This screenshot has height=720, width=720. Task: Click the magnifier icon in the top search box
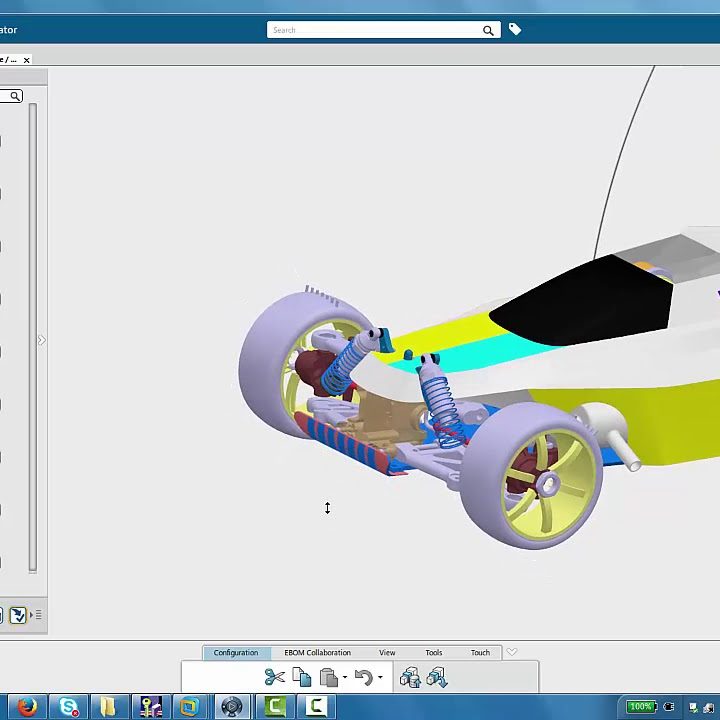click(x=488, y=30)
